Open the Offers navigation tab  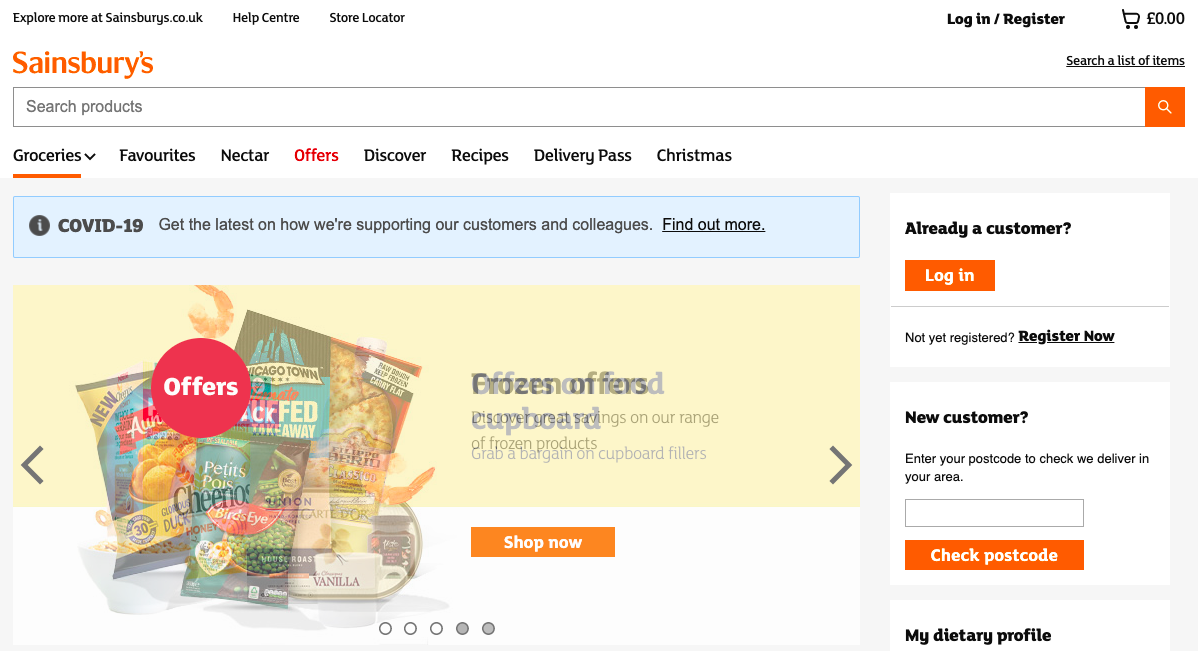[316, 156]
